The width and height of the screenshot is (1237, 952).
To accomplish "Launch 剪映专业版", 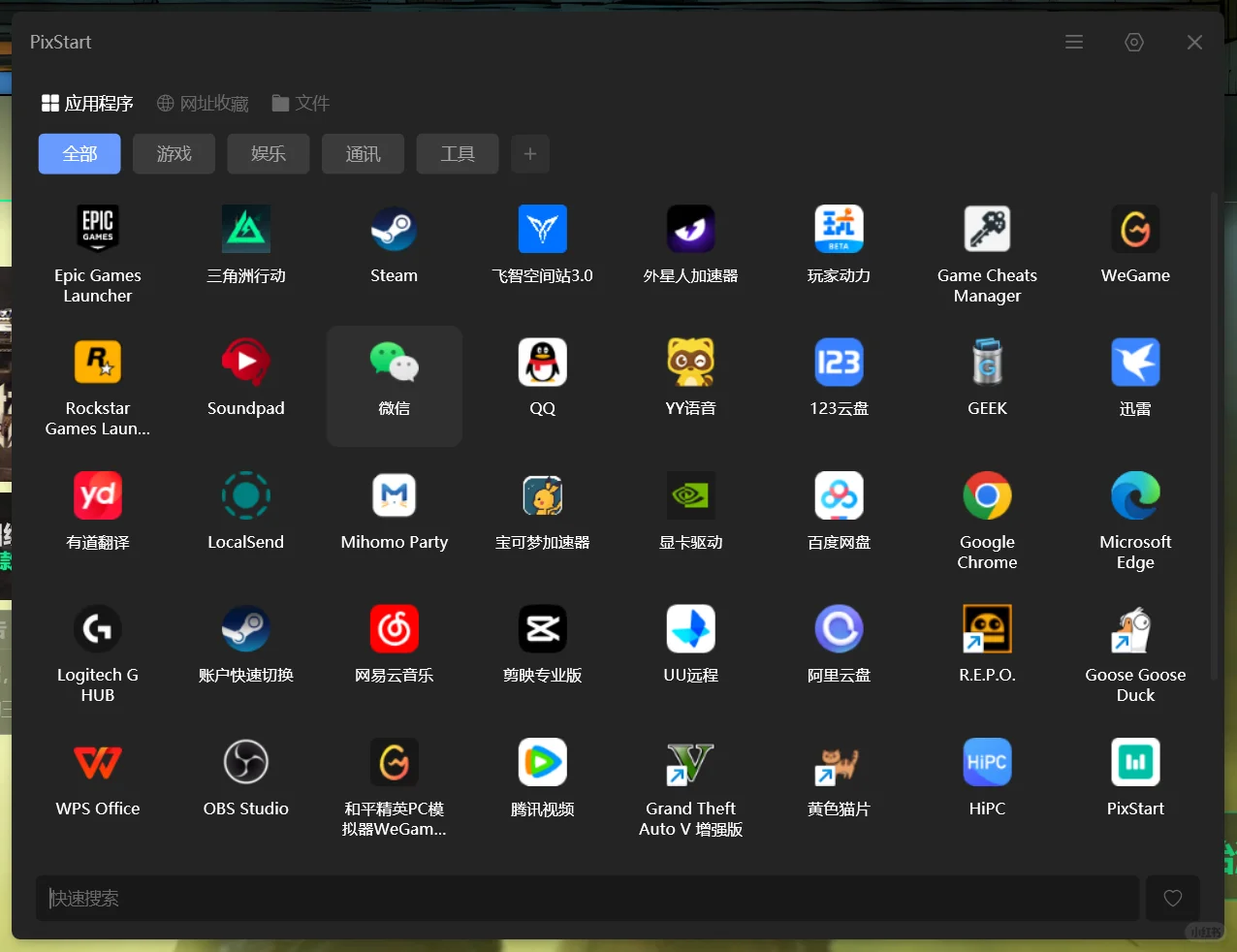I will pyautogui.click(x=542, y=642).
